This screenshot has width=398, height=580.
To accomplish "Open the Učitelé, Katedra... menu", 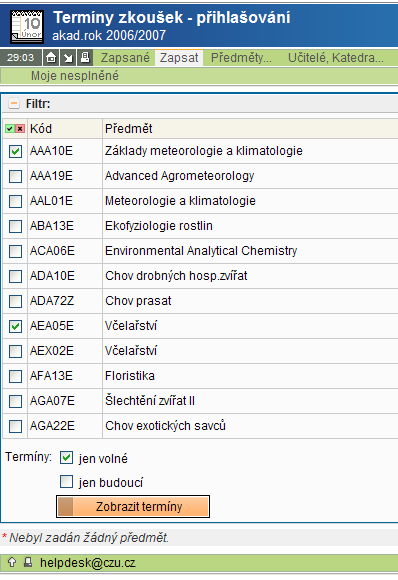I will click(x=335, y=58).
